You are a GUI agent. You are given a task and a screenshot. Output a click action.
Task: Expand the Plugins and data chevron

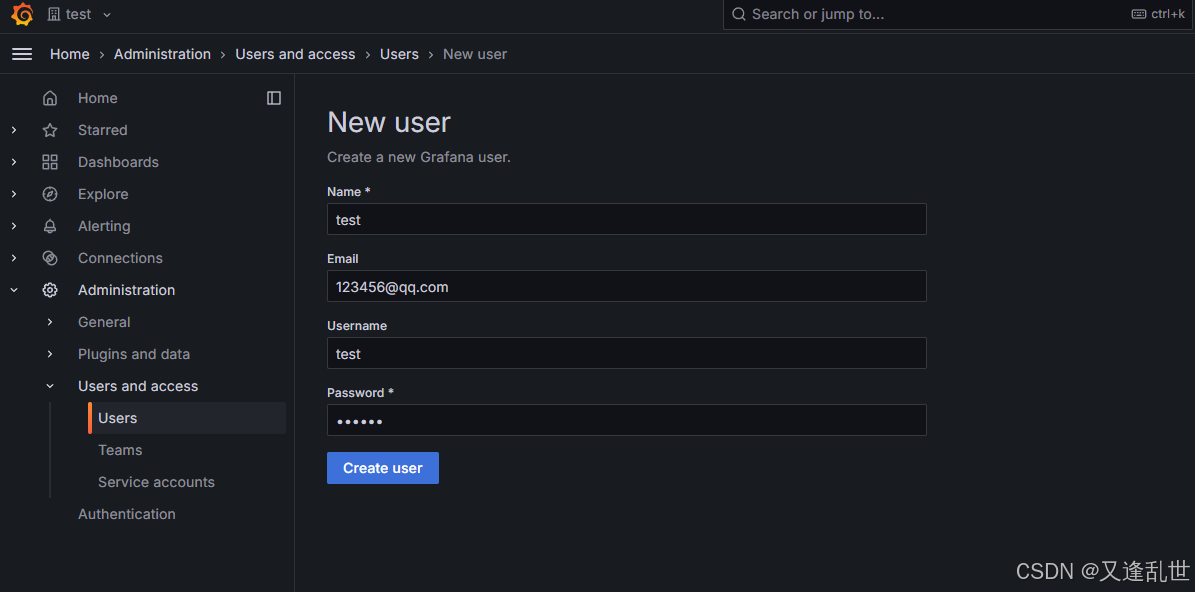pos(50,354)
